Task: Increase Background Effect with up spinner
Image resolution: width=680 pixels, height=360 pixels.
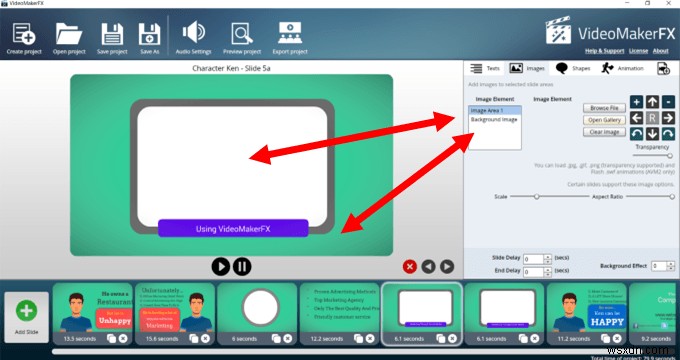Action: (670, 264)
